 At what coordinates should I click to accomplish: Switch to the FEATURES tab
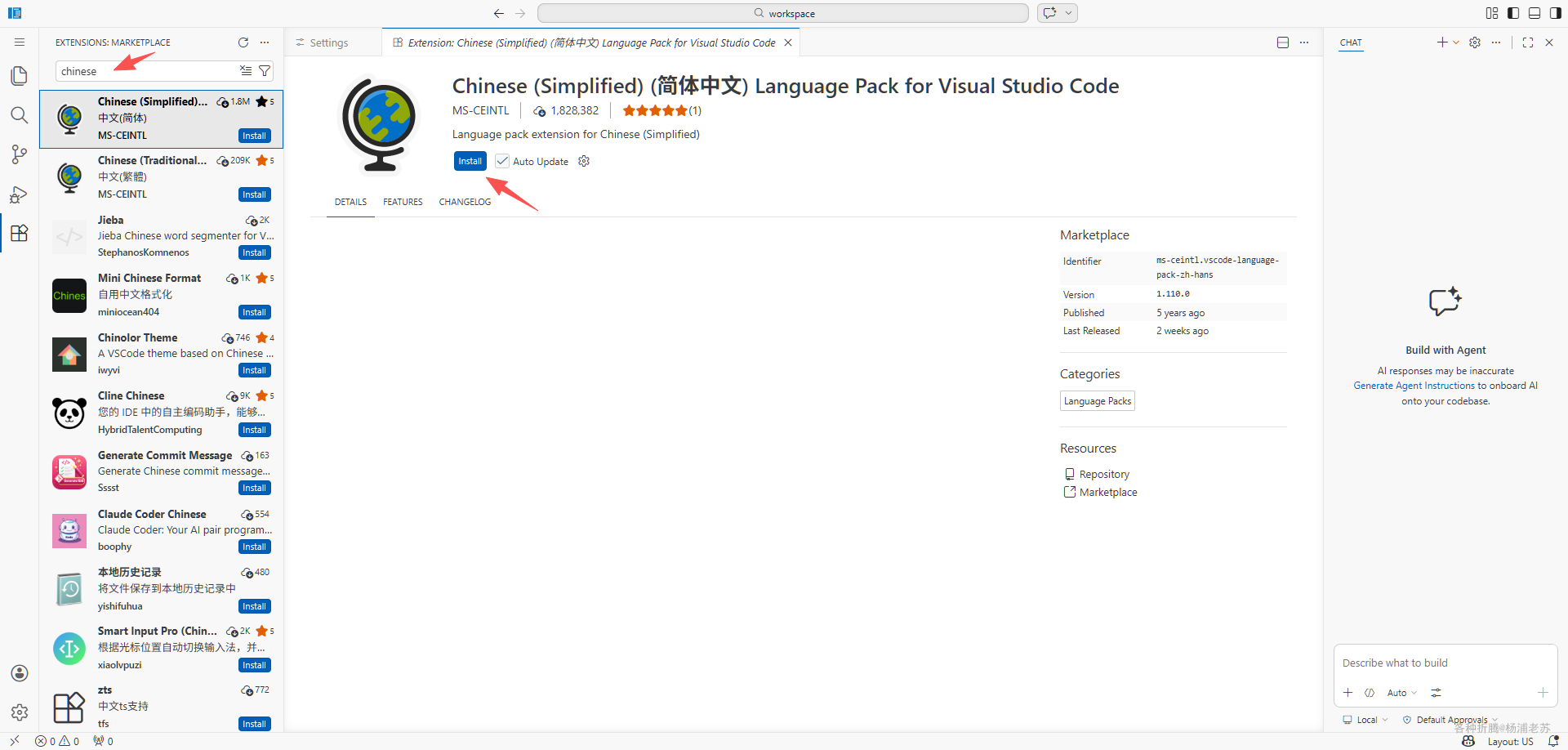pyautogui.click(x=403, y=202)
